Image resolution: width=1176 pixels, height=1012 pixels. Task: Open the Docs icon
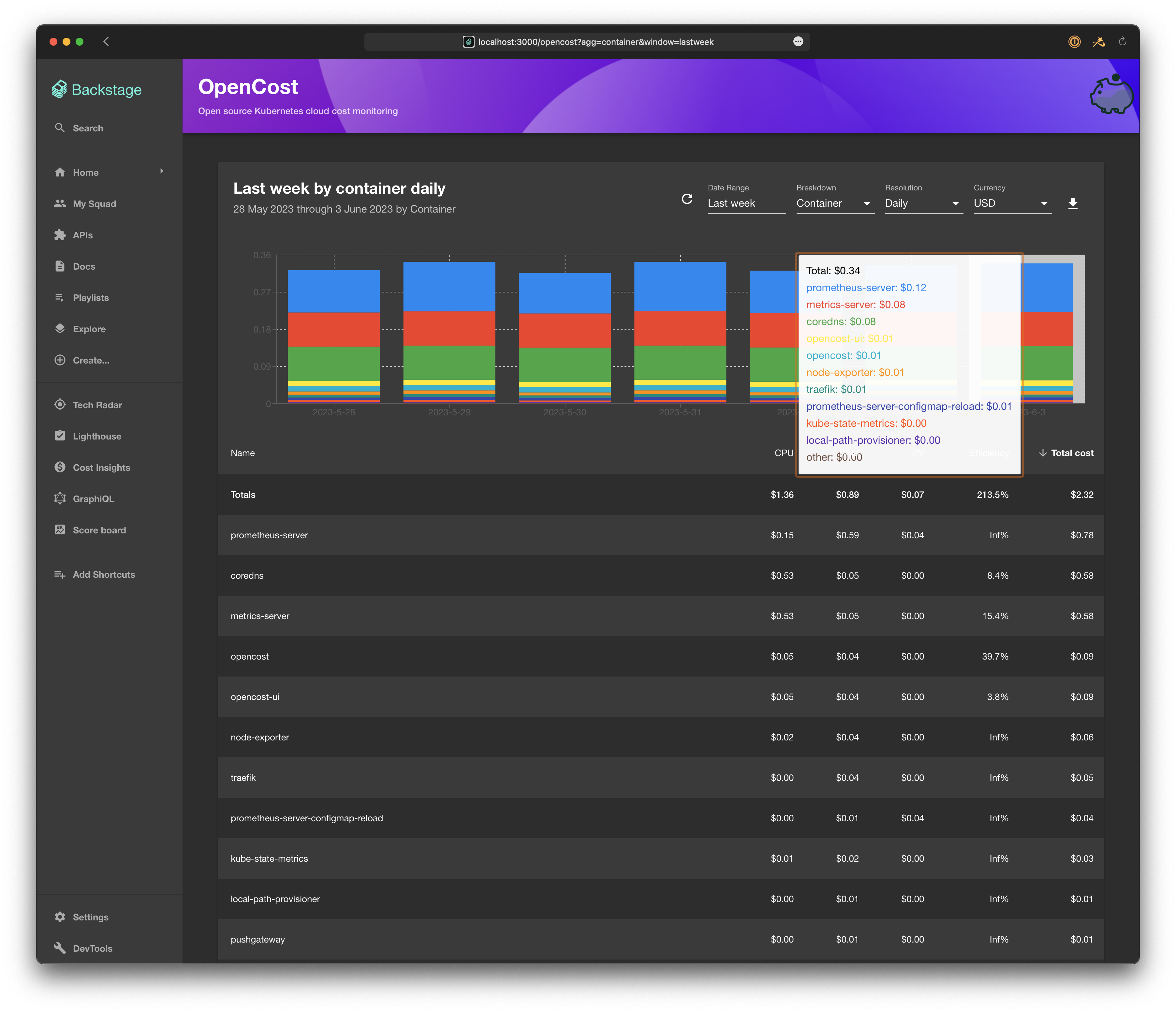coord(60,266)
